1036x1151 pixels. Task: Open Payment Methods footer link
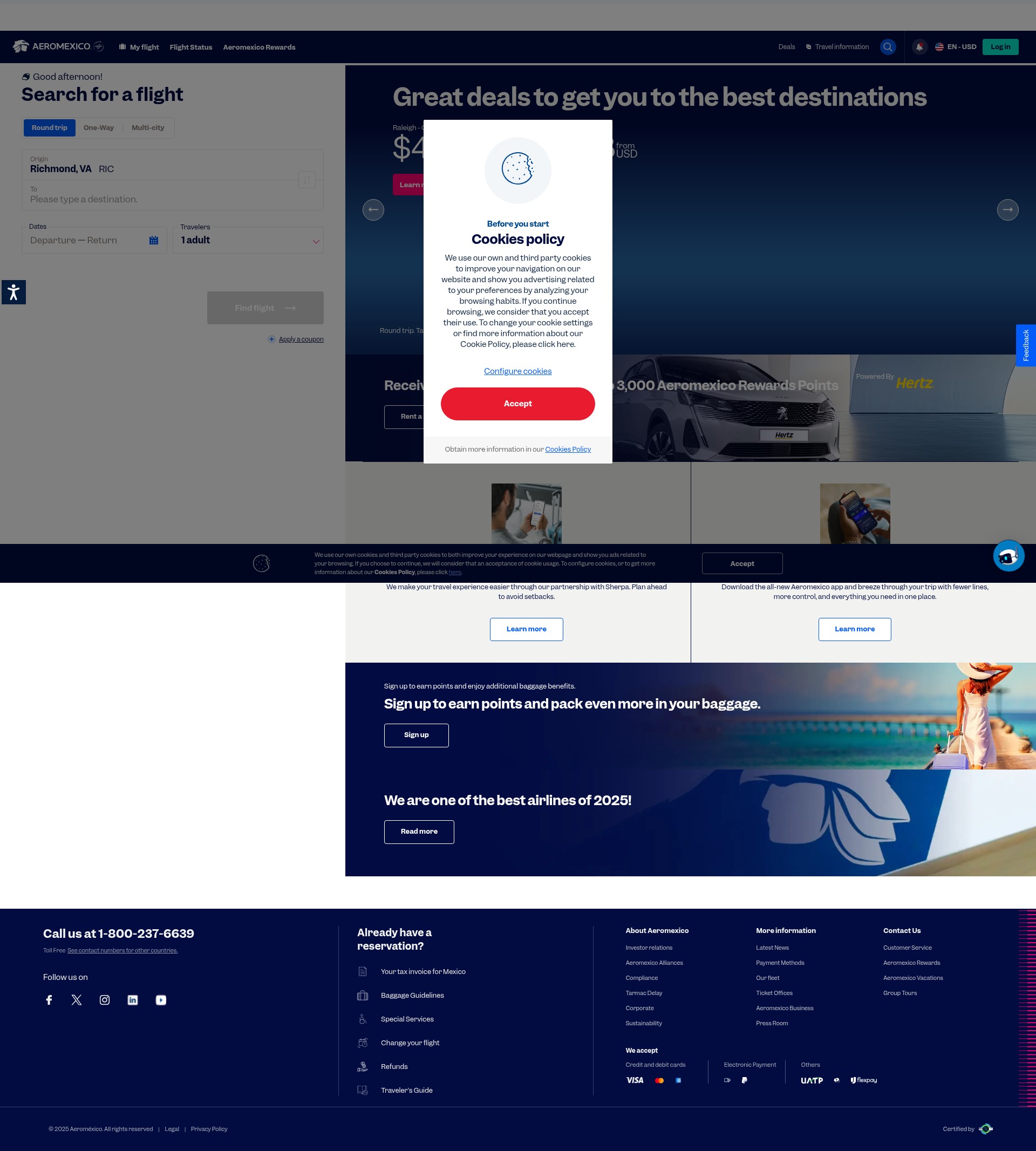[780, 963]
